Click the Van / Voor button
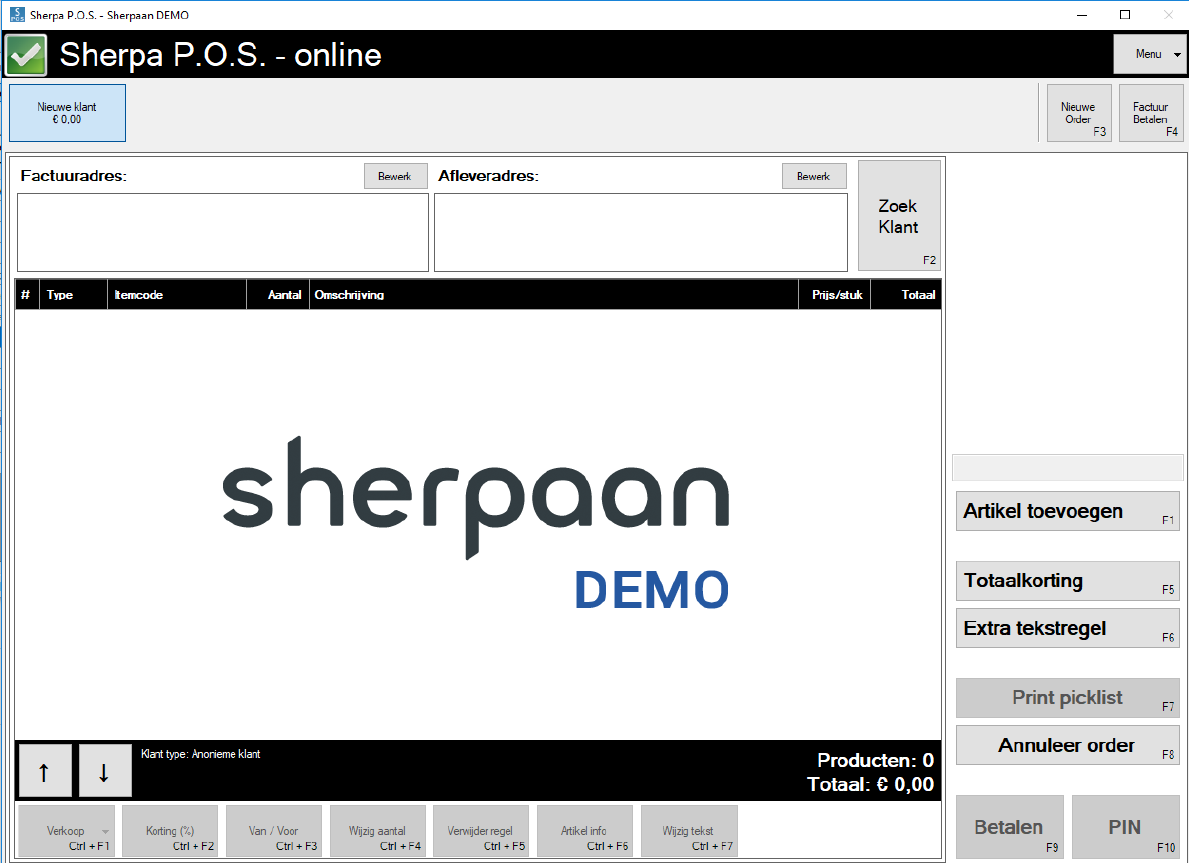The image size is (1189, 863). (x=274, y=831)
